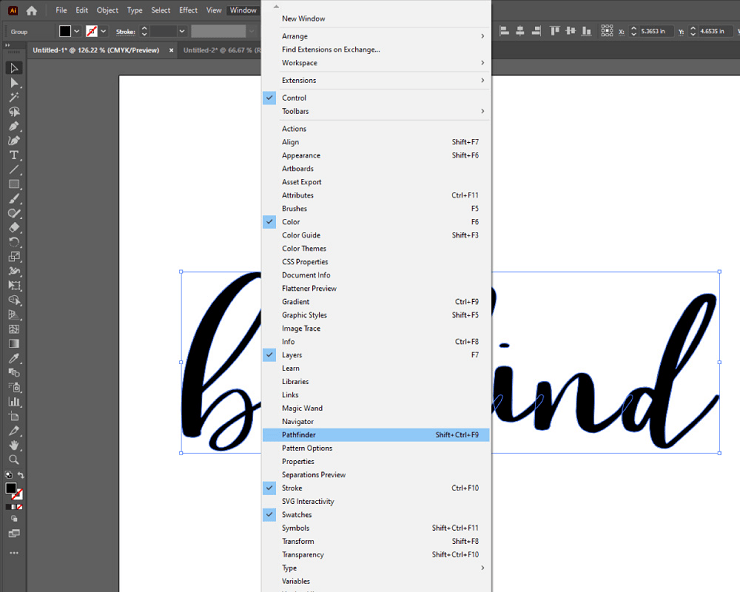This screenshot has height=592, width=740.
Task: Close the Untitled-1 document tab
Action: (x=171, y=50)
